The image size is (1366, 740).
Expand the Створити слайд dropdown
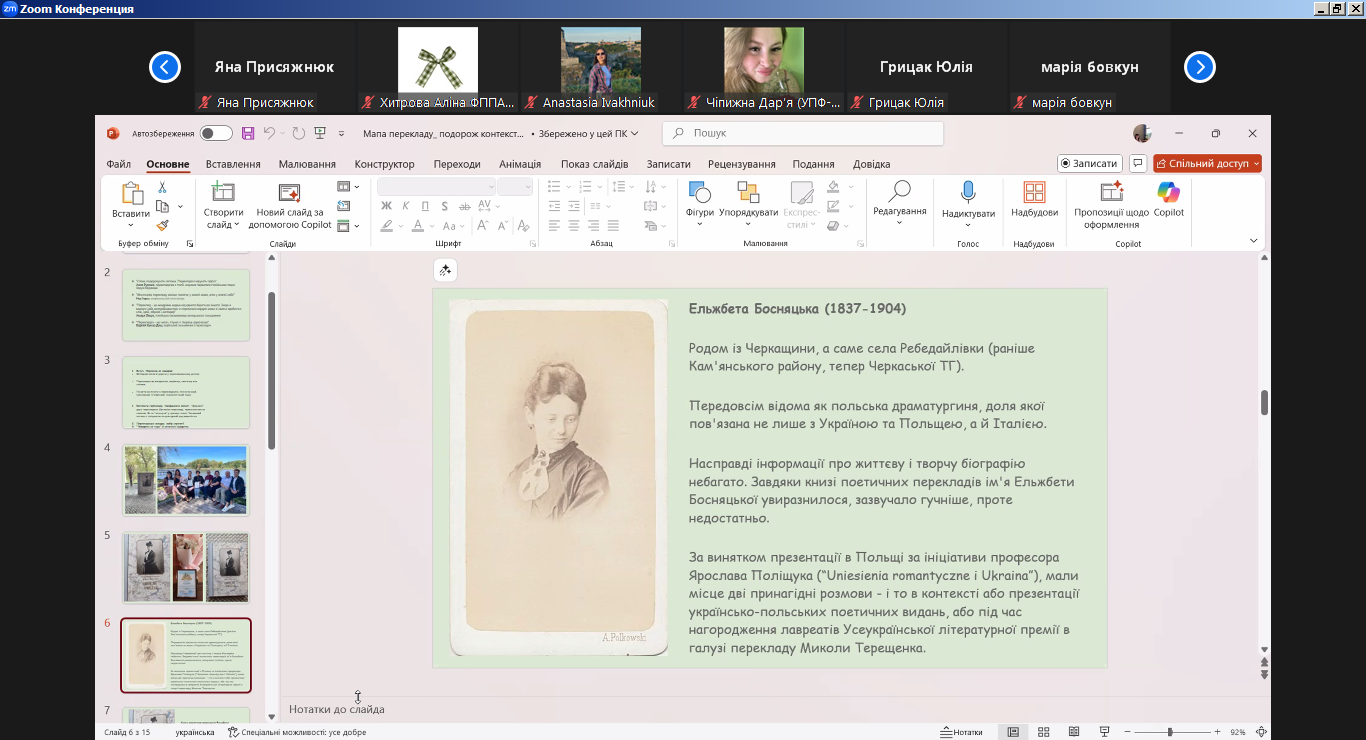pyautogui.click(x=223, y=225)
